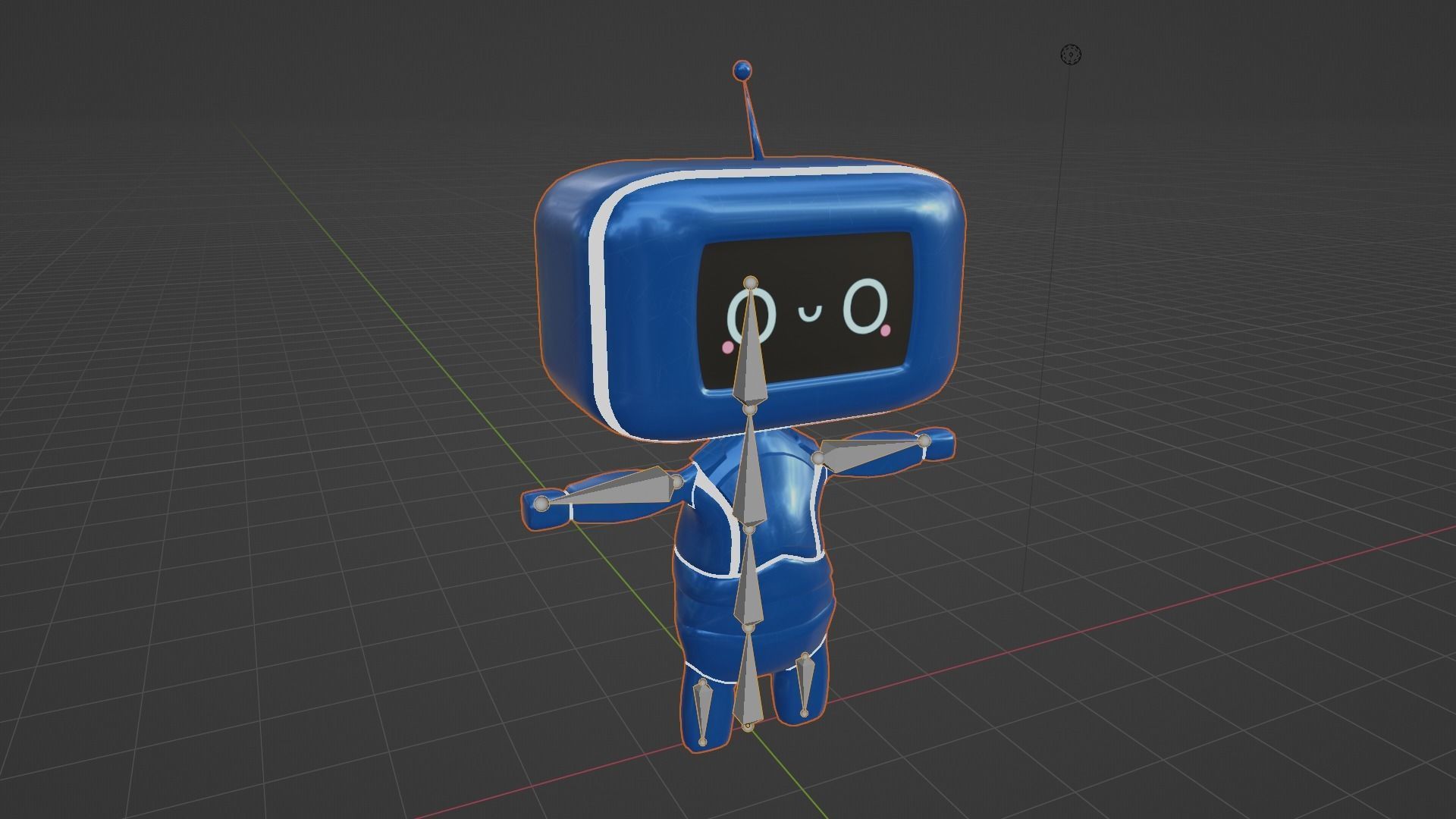Select the point light object icon
Viewport: 1456px width, 819px height.
[1070, 55]
